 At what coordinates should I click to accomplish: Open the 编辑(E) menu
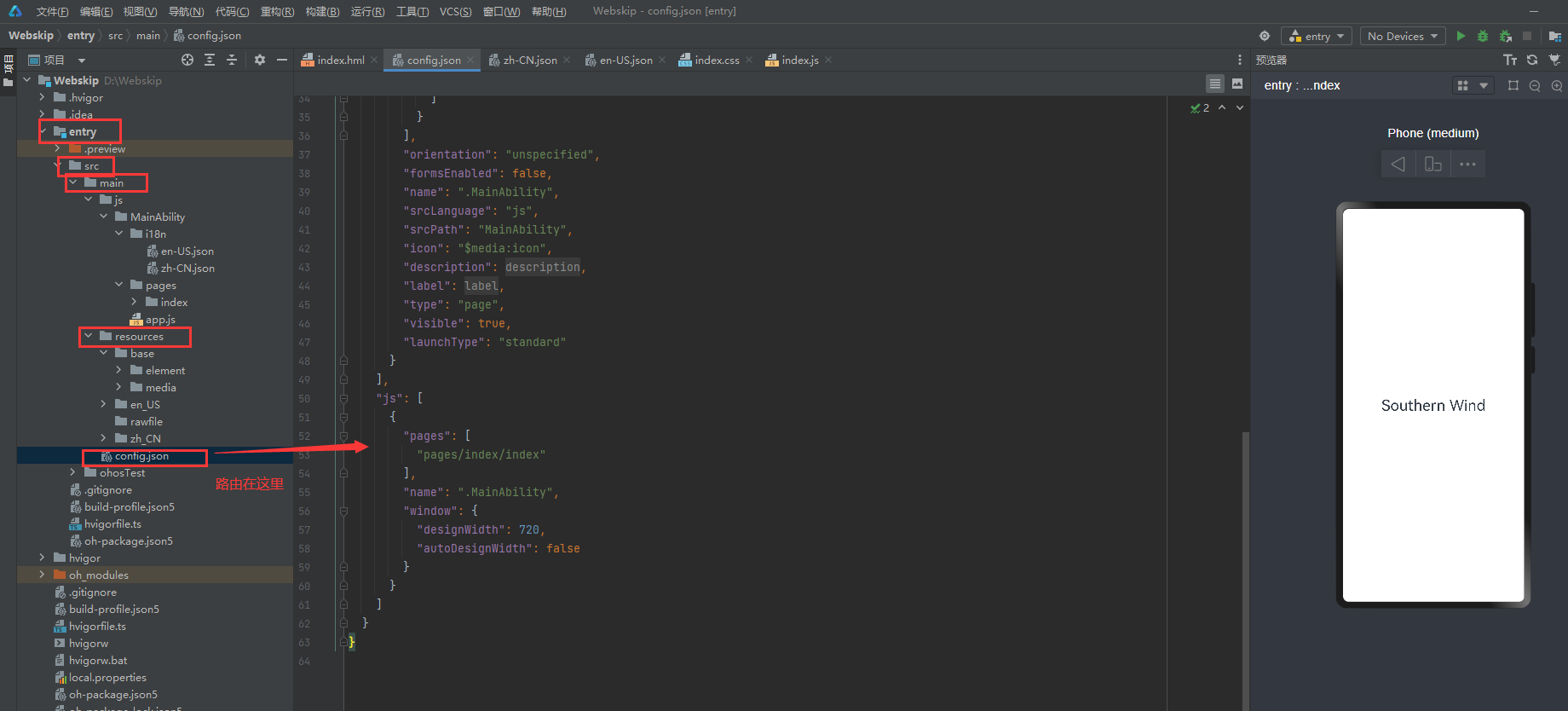96,11
